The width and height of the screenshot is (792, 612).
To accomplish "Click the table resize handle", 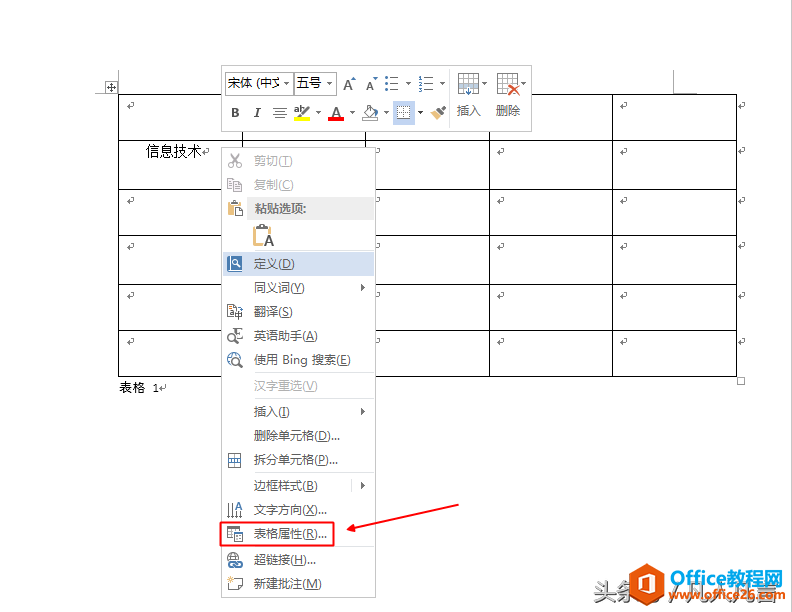I will (x=741, y=381).
